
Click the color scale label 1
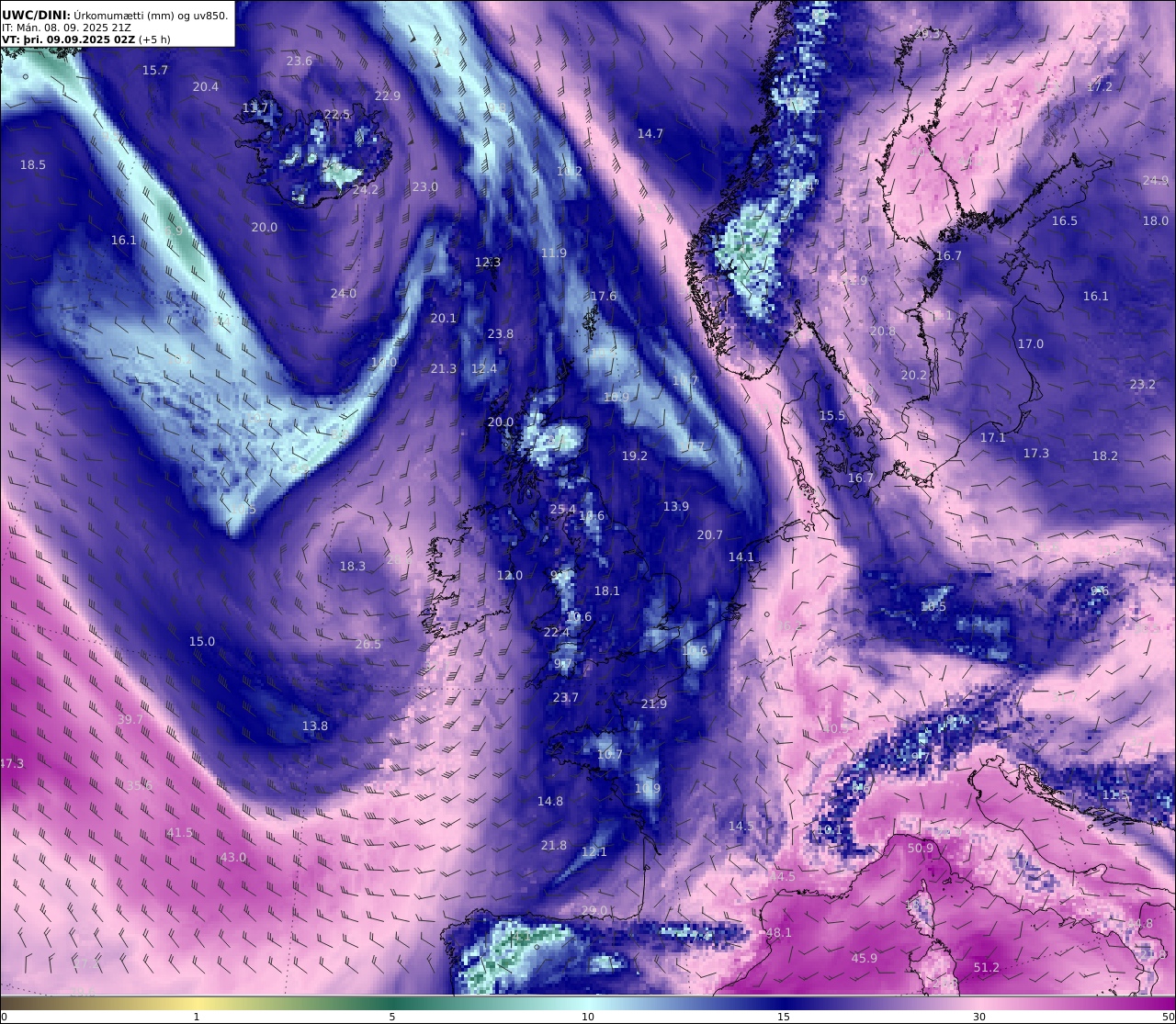tap(197, 1017)
